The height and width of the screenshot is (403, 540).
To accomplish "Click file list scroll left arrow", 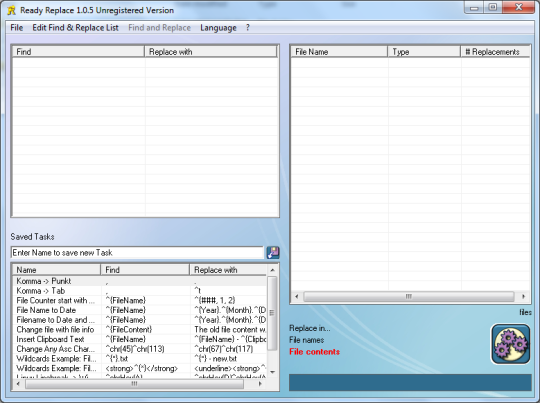I will [297, 297].
